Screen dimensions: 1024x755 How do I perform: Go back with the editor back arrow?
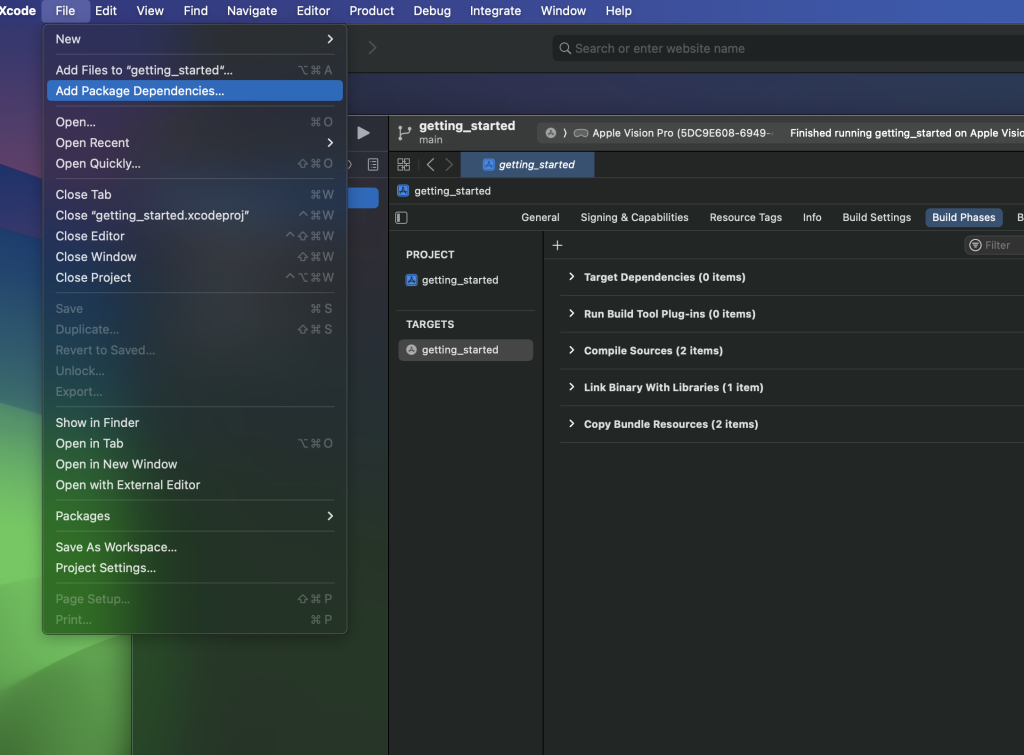coord(430,165)
